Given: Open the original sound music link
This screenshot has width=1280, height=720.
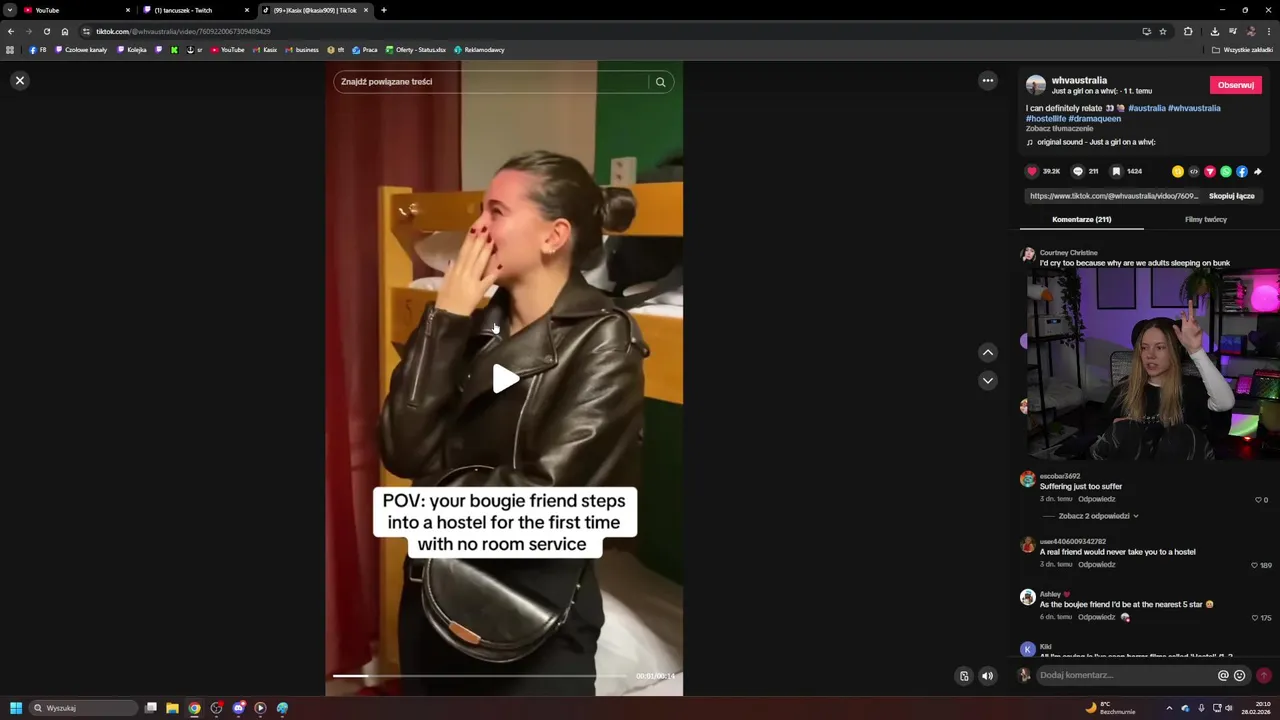Looking at the screenshot, I should point(1096,142).
